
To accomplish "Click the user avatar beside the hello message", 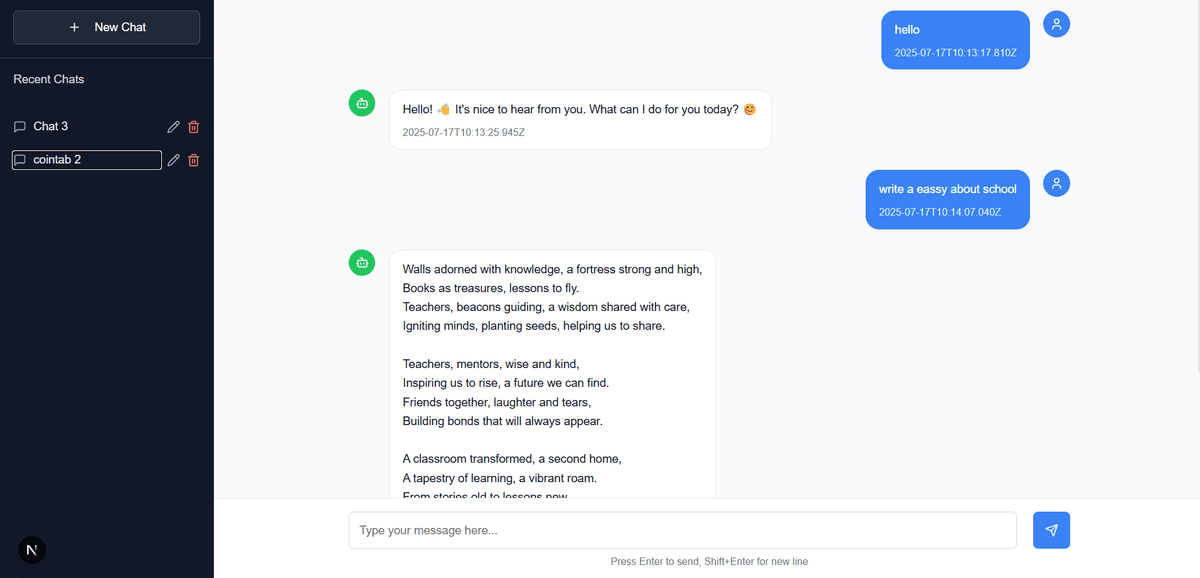I will (1057, 24).
